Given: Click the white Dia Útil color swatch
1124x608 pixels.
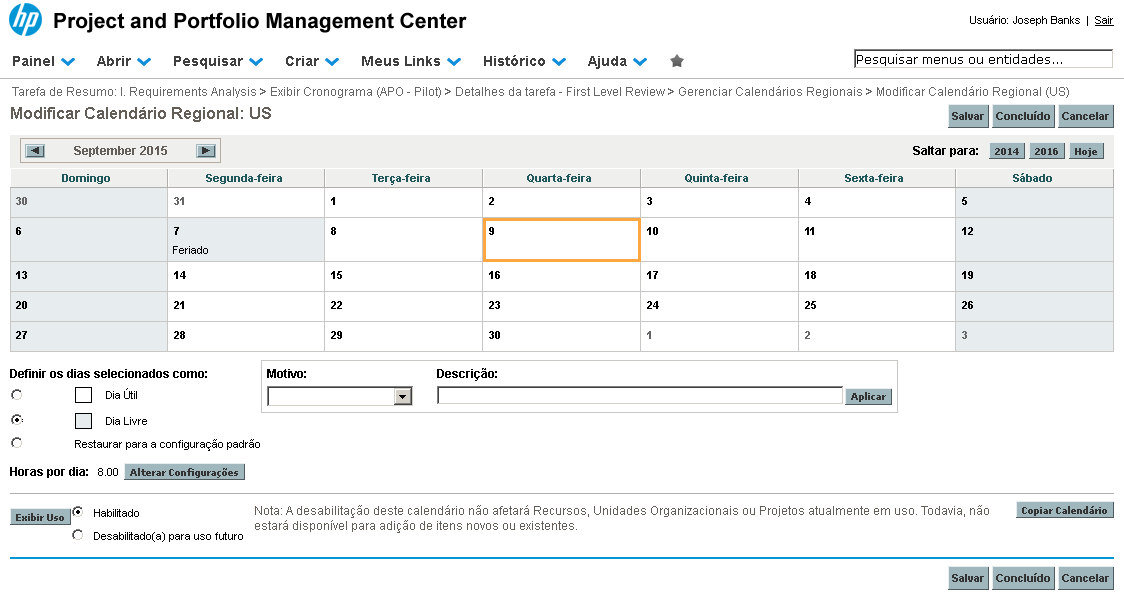Looking at the screenshot, I should click(x=84, y=395).
